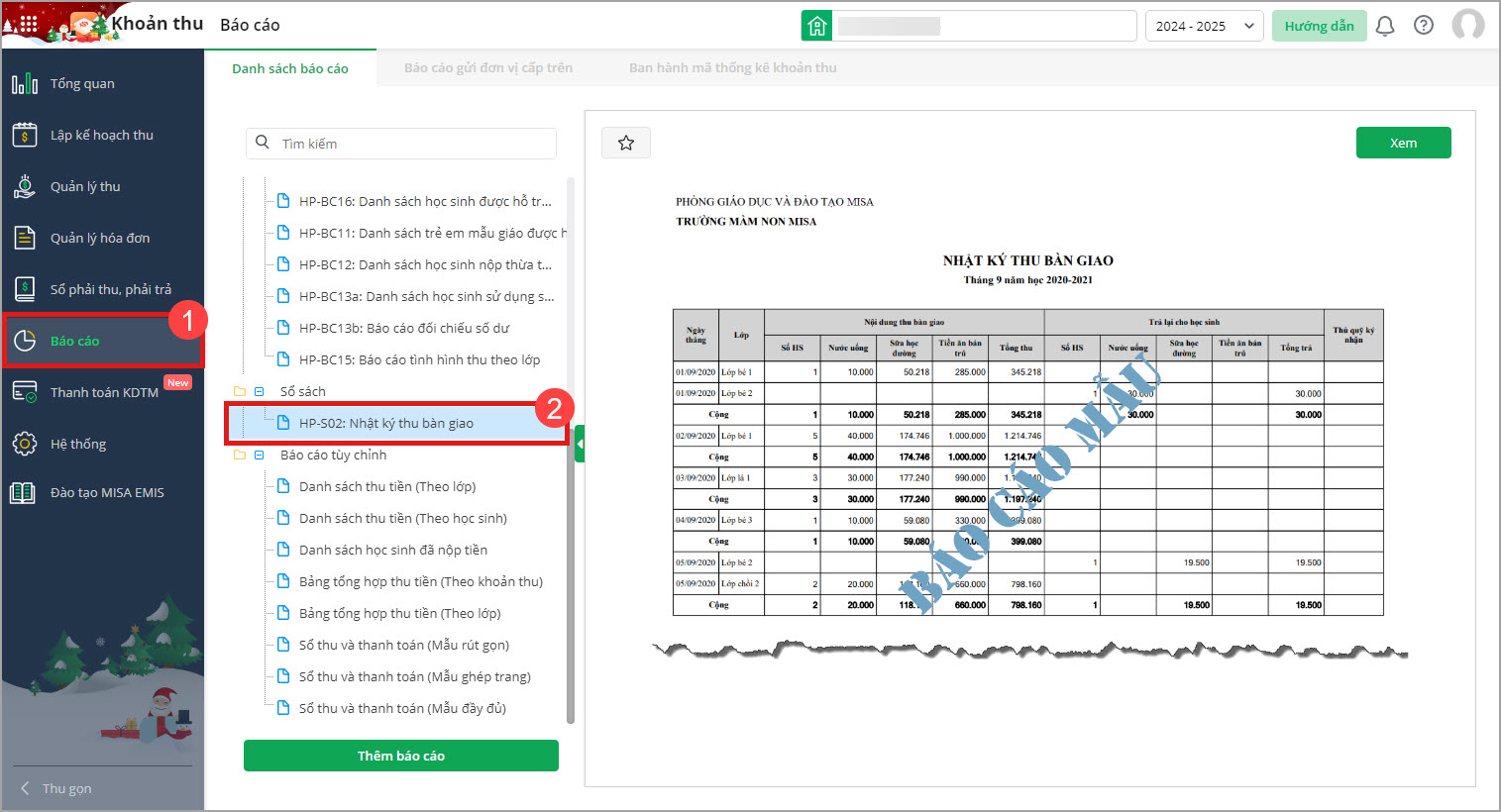Click the Báo cáo pie chart icon

pyautogui.click(x=25, y=341)
